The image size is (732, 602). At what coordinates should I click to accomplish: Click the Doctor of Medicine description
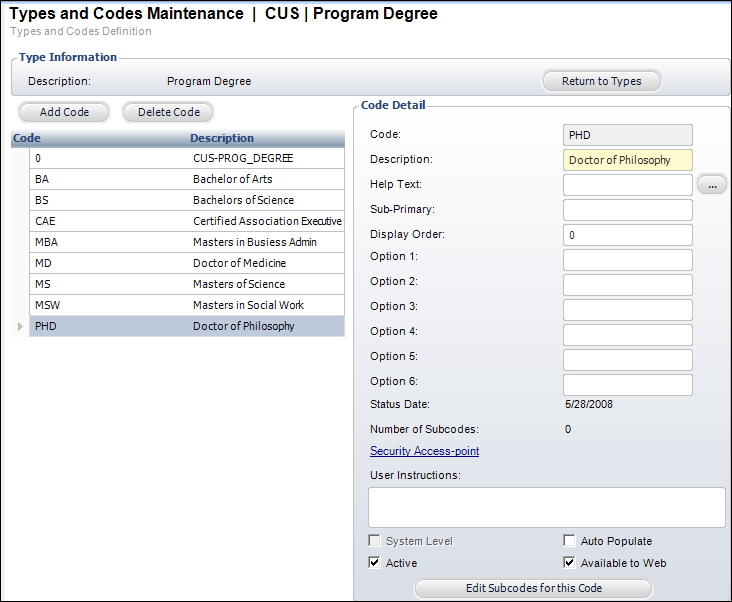(267, 263)
